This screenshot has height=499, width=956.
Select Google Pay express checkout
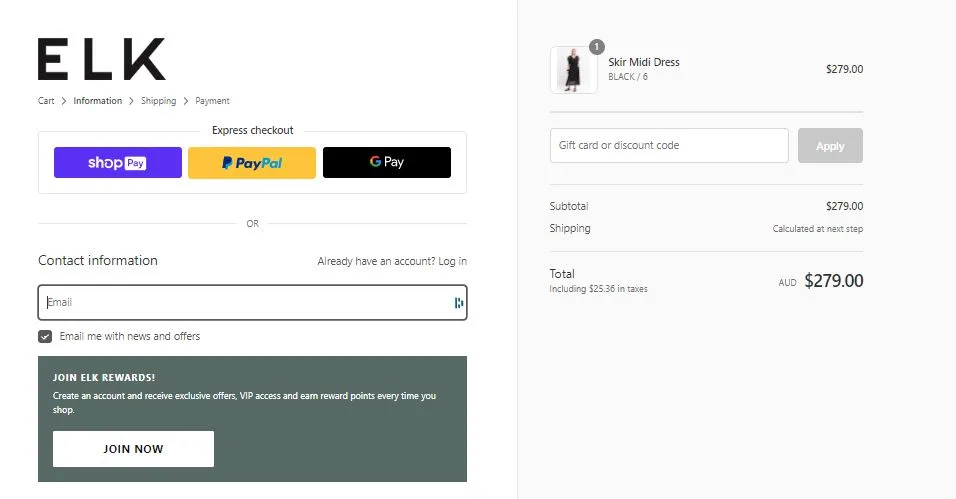pos(386,162)
